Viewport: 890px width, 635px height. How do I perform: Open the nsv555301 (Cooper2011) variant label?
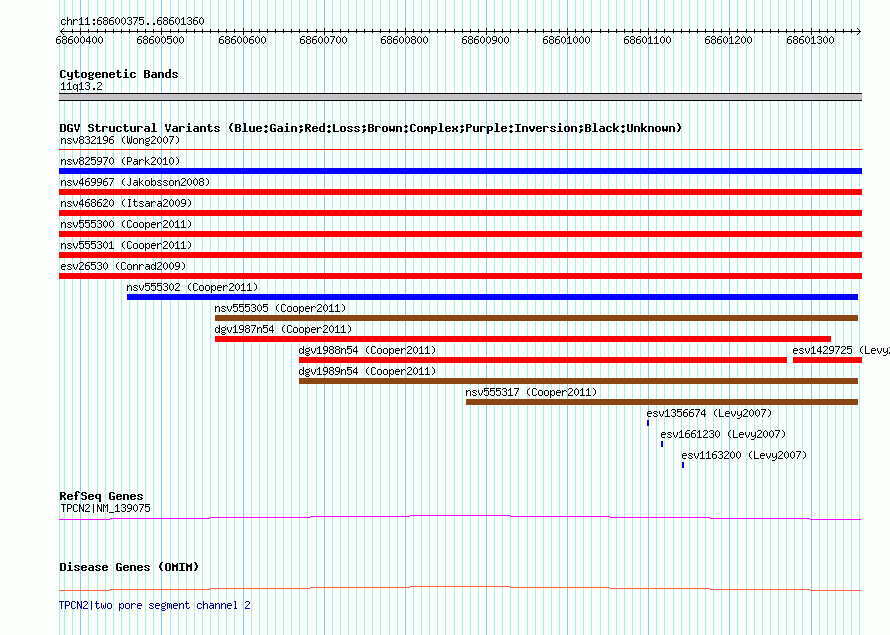(x=126, y=245)
